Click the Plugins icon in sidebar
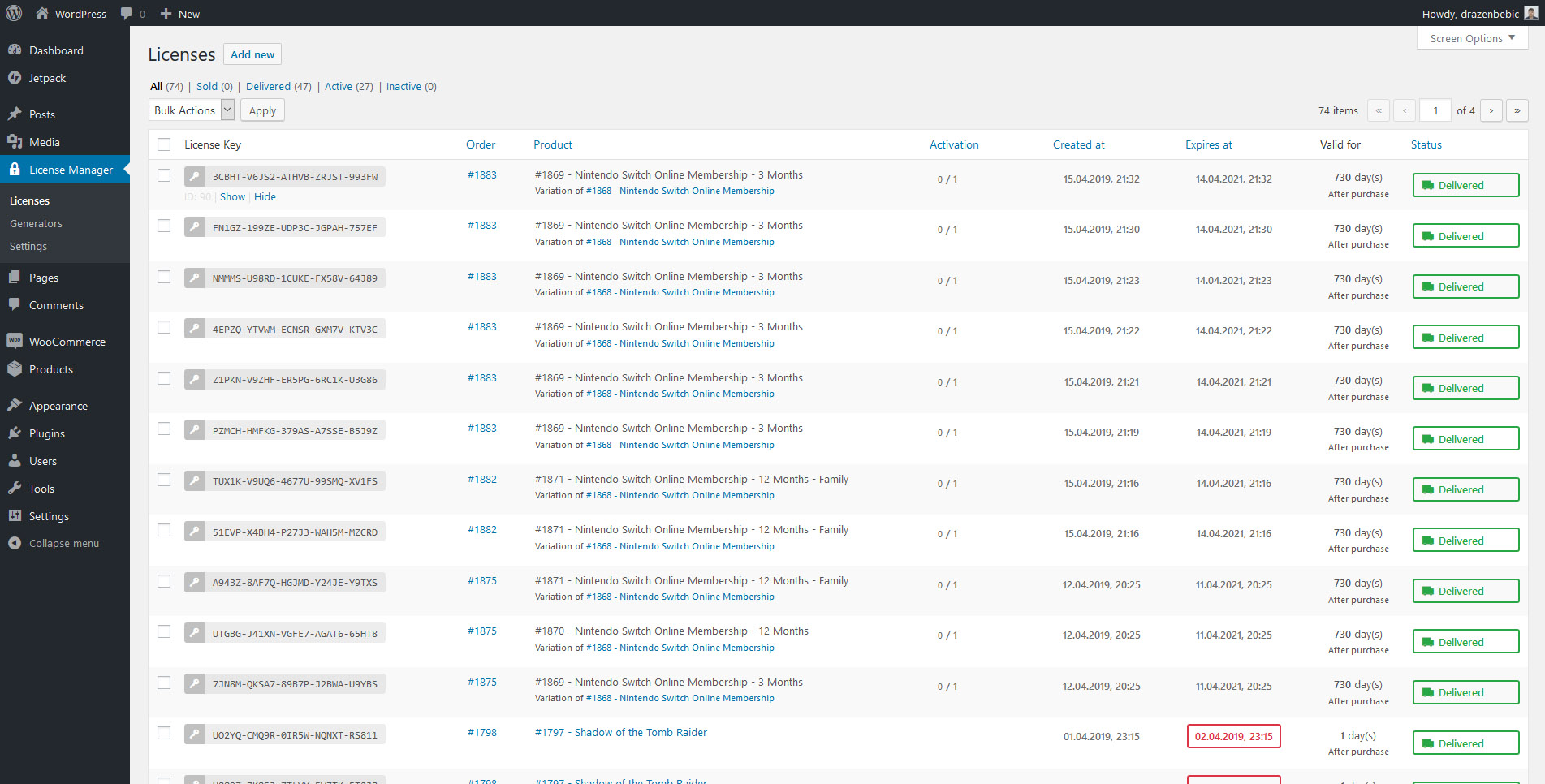Viewport: 1545px width, 784px height. pyautogui.click(x=15, y=433)
